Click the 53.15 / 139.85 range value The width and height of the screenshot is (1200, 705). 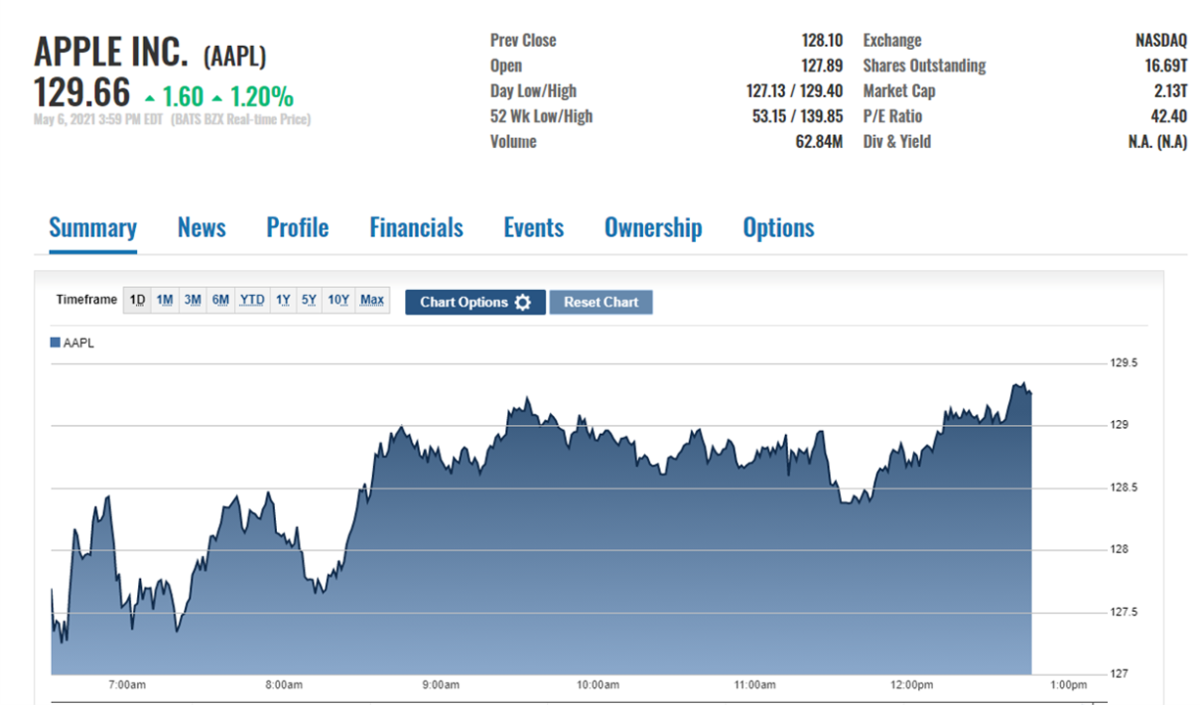pos(798,116)
